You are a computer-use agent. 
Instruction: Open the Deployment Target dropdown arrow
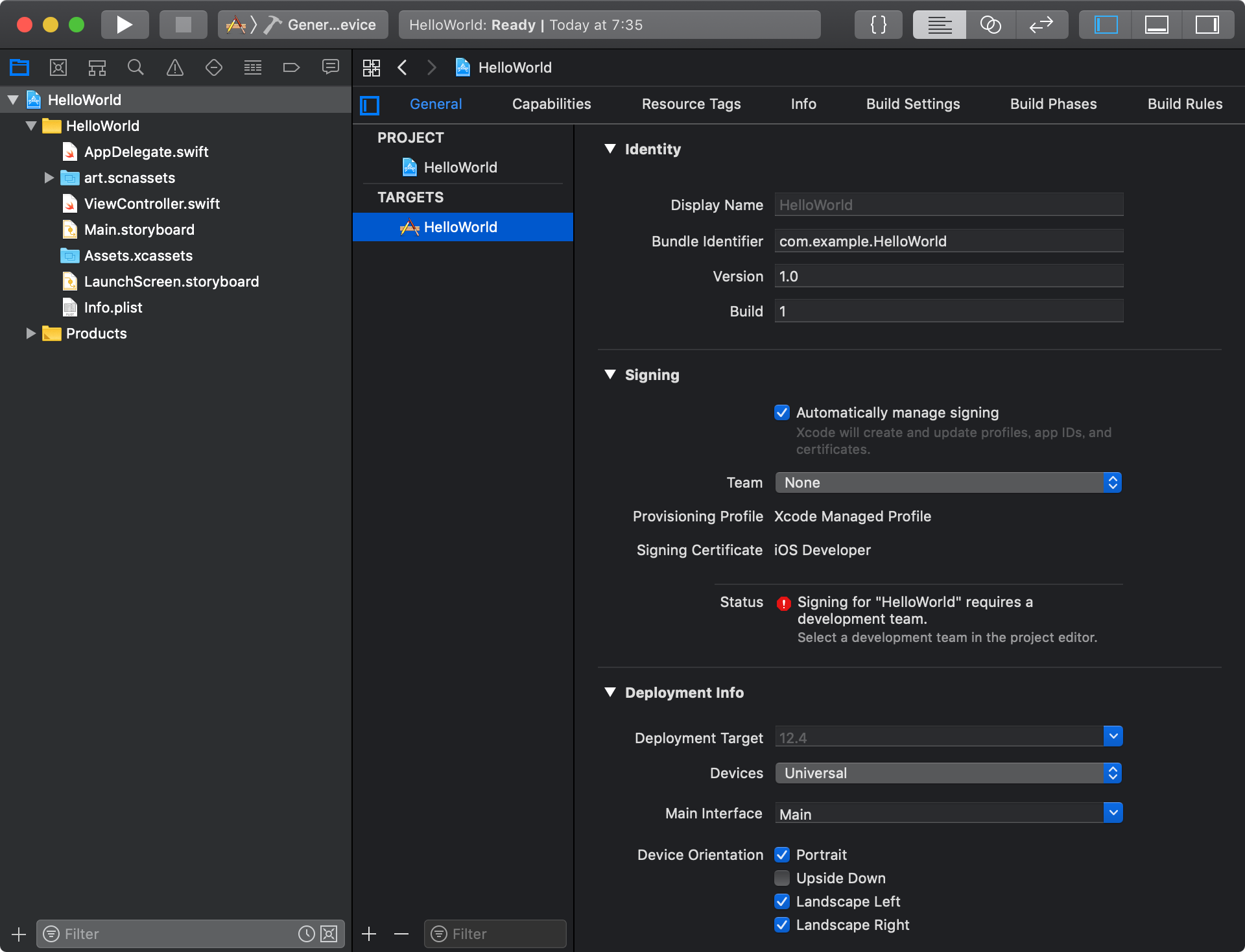[1113, 737]
